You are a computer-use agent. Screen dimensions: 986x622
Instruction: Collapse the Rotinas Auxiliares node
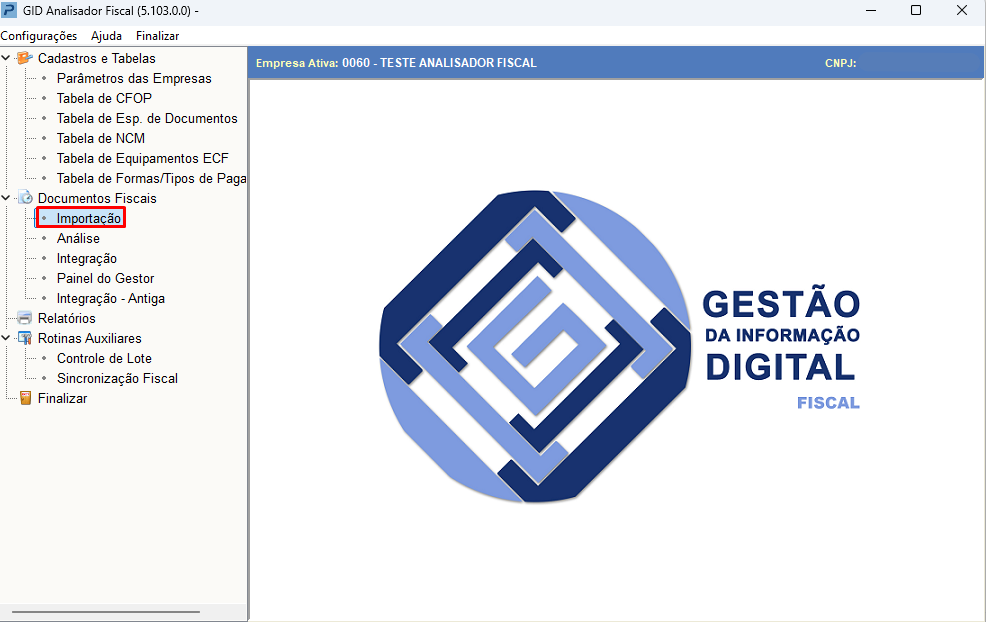[x=6, y=338]
